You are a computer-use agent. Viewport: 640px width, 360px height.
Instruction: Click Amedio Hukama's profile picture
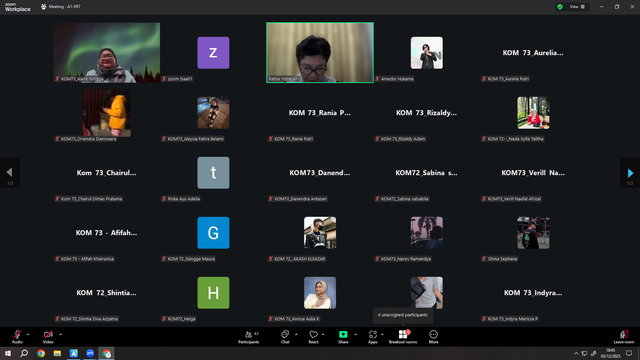[427, 53]
